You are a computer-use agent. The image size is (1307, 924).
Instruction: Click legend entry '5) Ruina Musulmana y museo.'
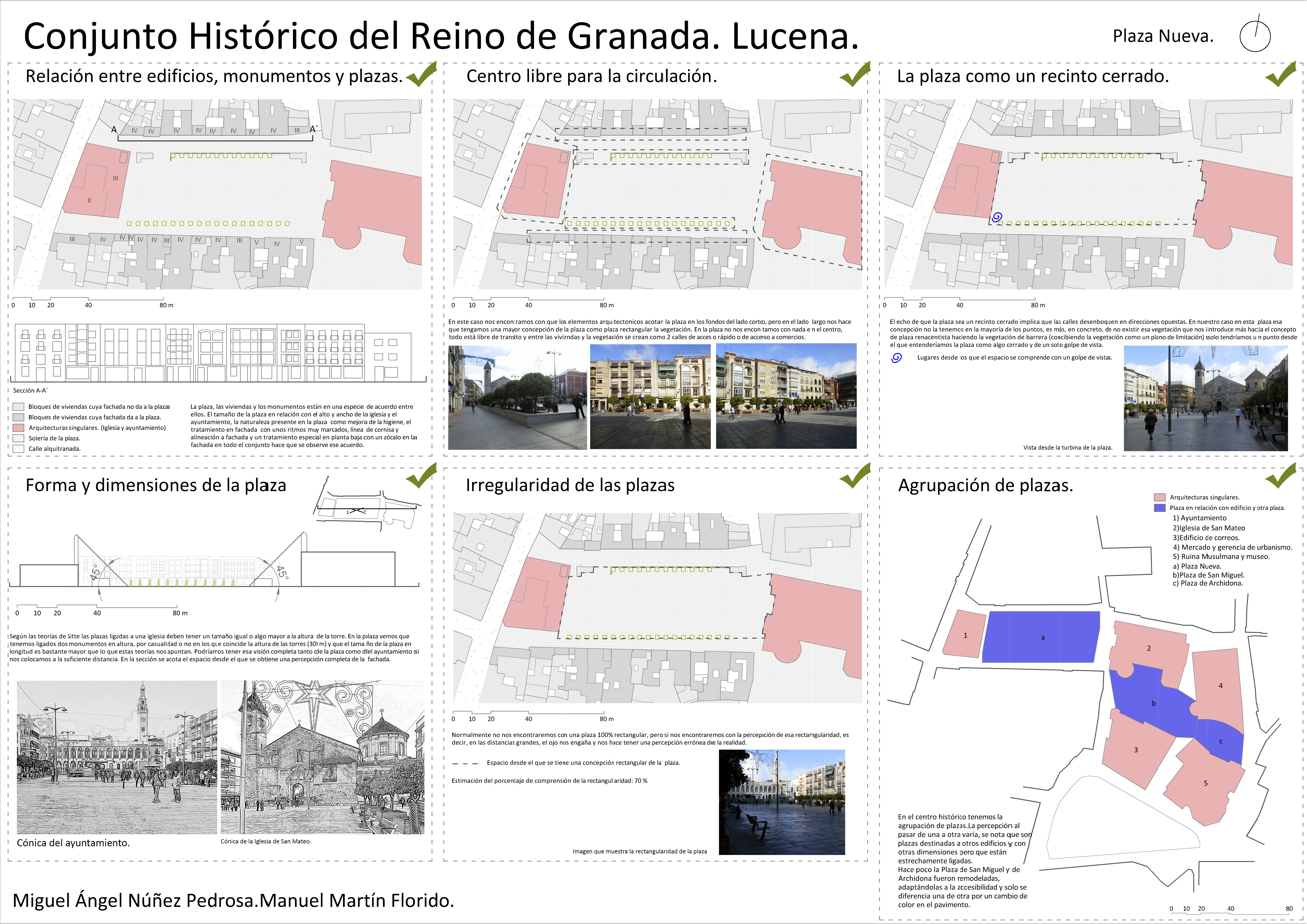coord(1221,557)
